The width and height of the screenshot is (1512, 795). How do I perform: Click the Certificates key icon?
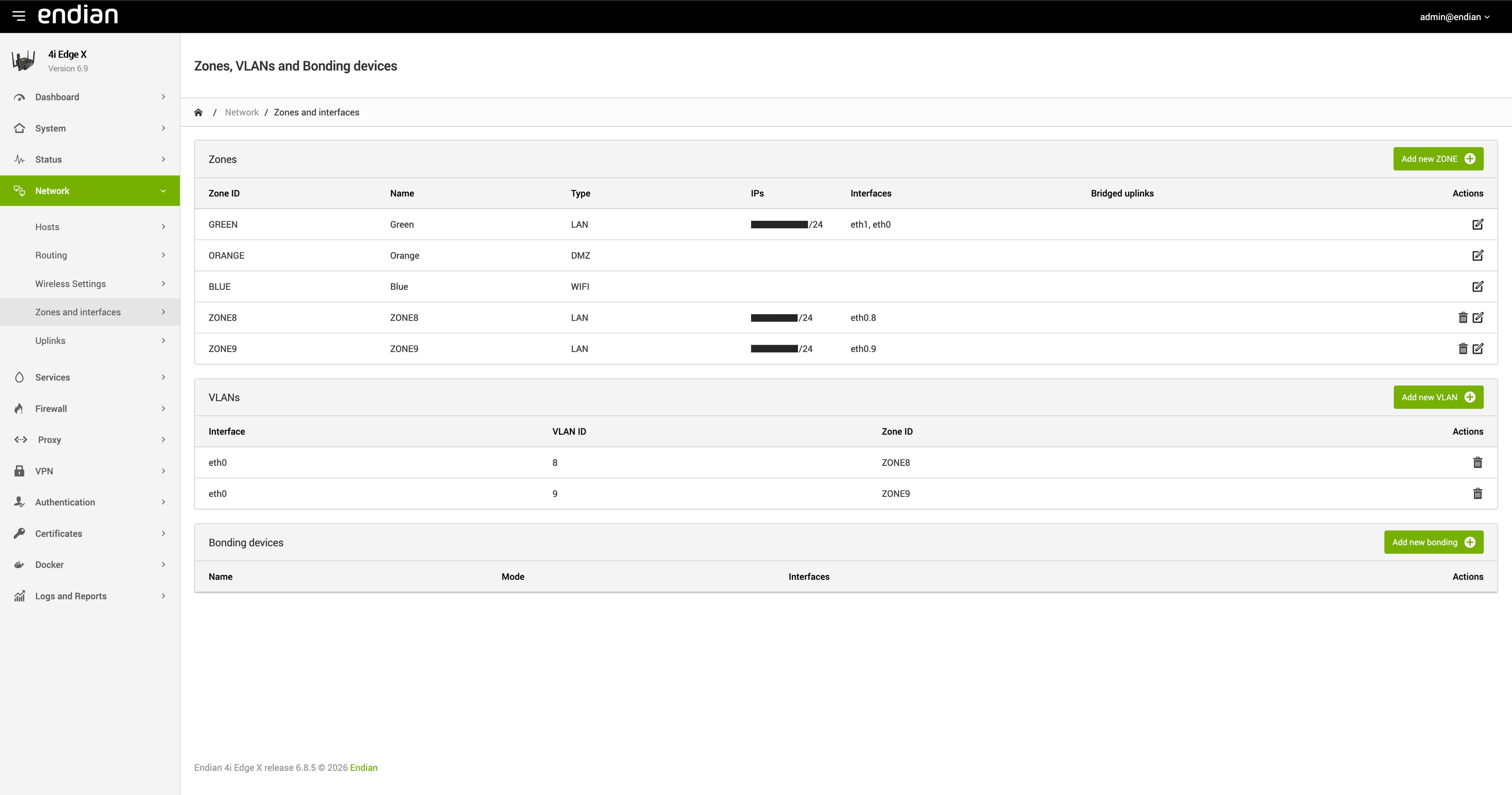click(x=19, y=533)
